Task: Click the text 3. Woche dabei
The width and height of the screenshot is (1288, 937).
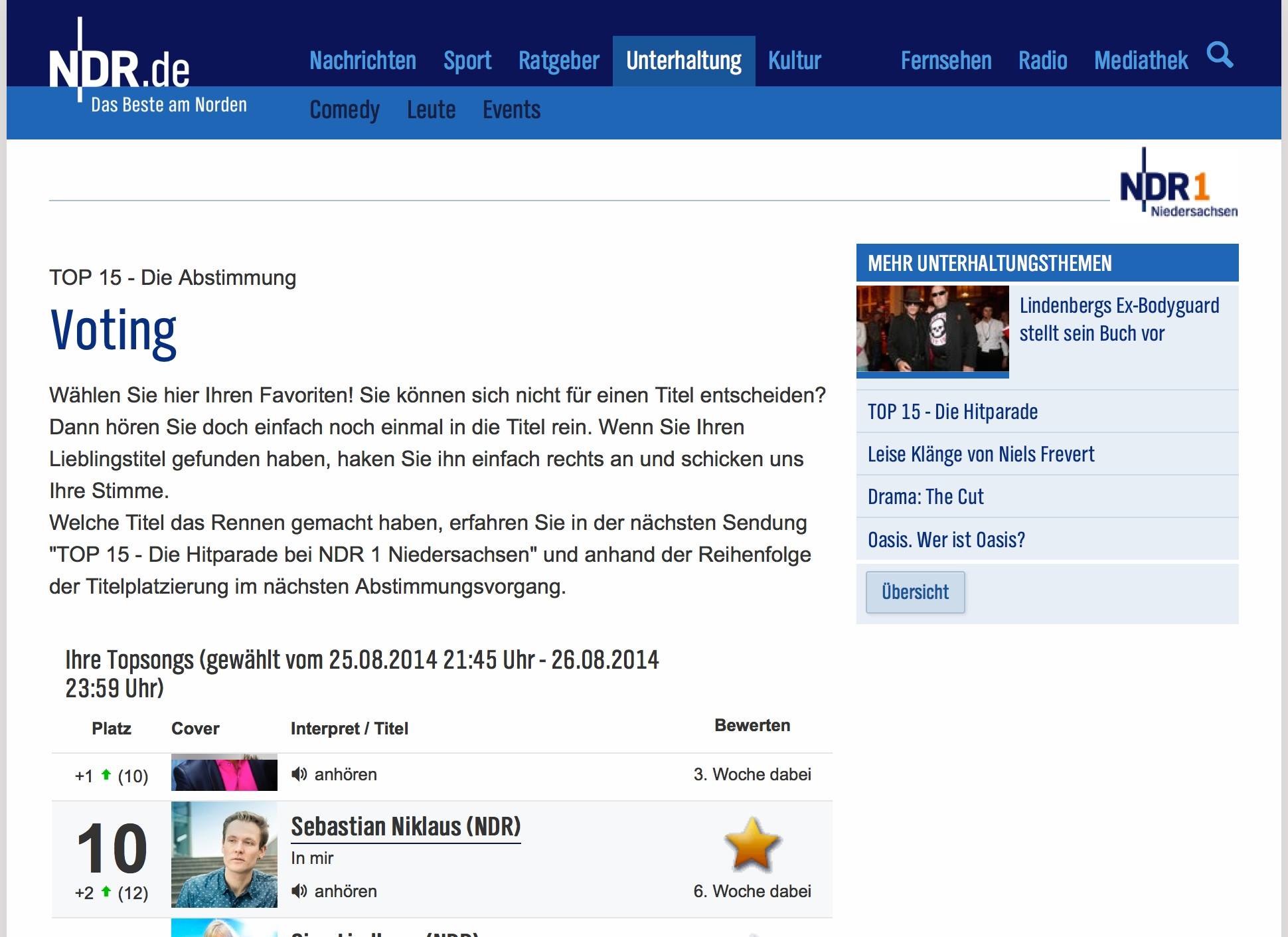Action: (x=752, y=774)
